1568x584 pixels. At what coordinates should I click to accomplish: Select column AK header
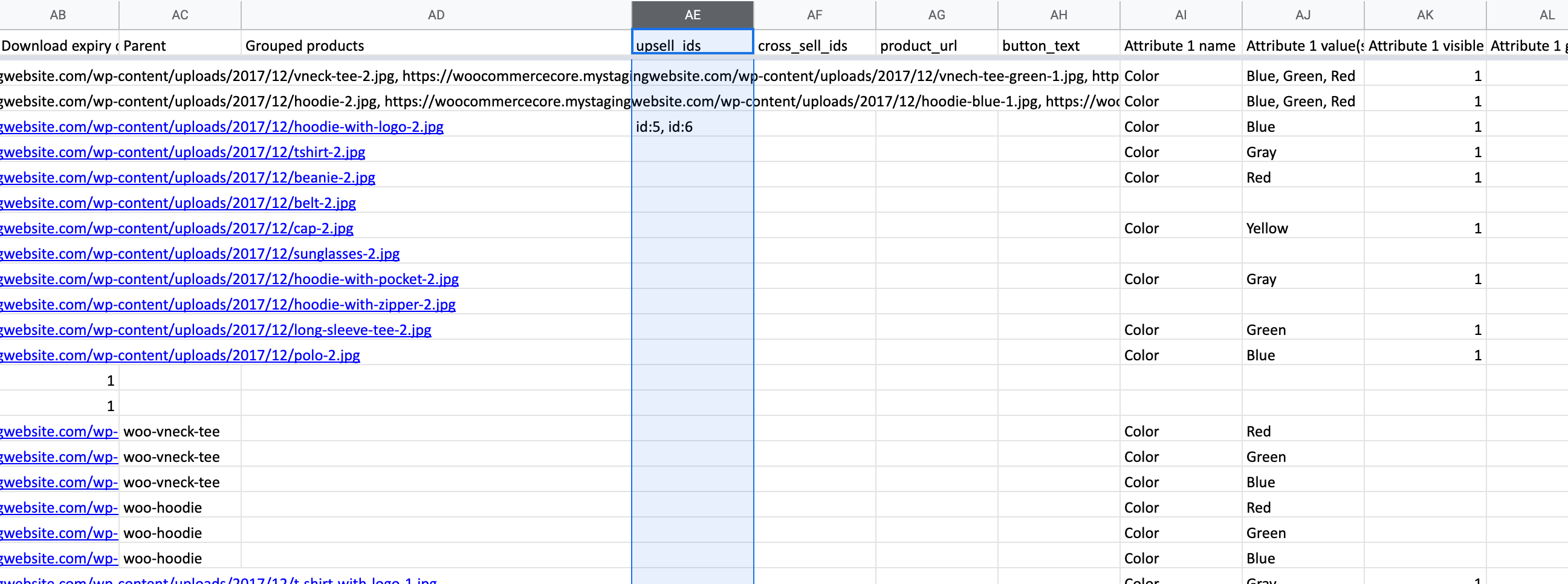1425,15
